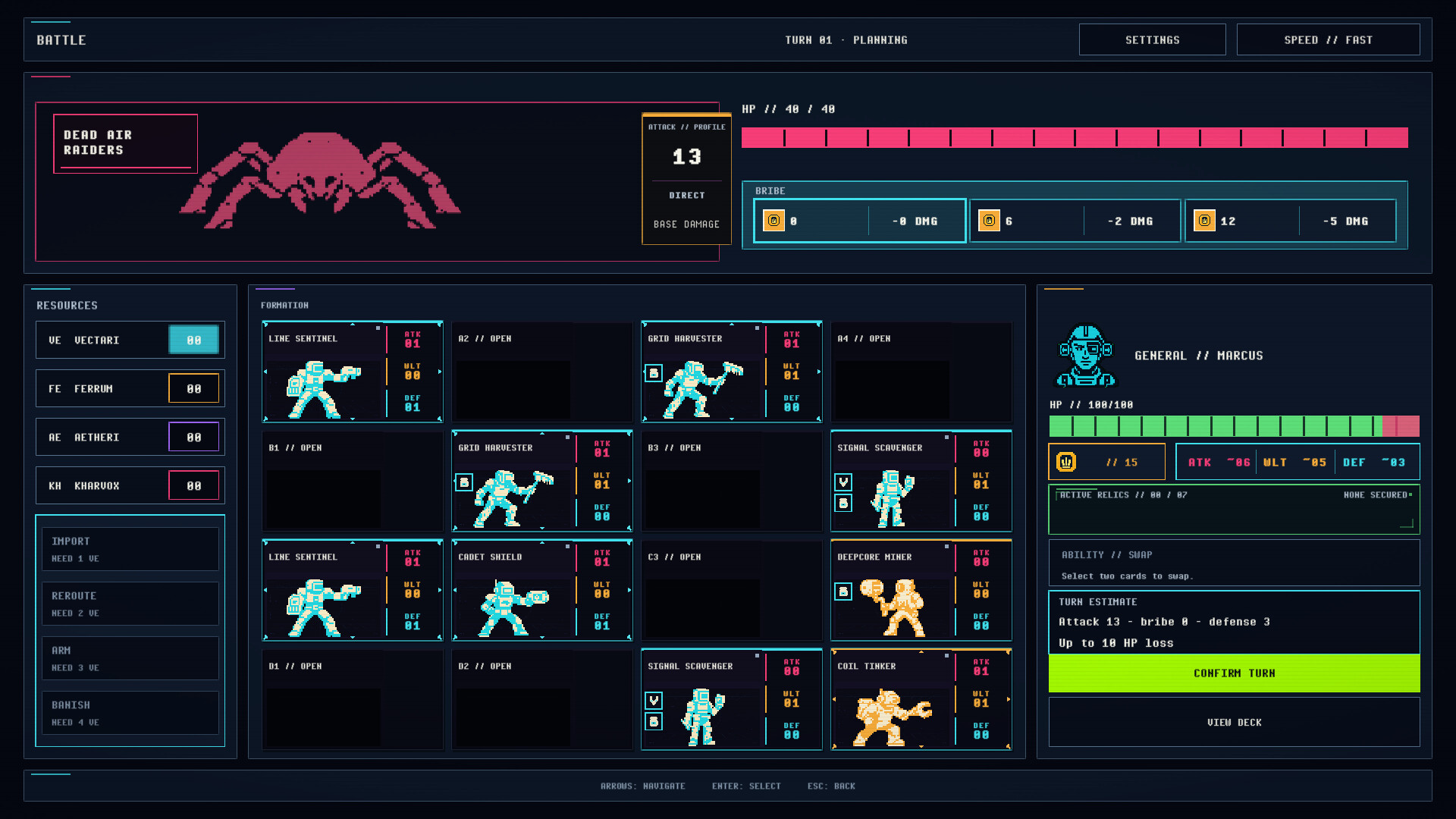Activate the Ability // Swap panel

(x=1234, y=563)
